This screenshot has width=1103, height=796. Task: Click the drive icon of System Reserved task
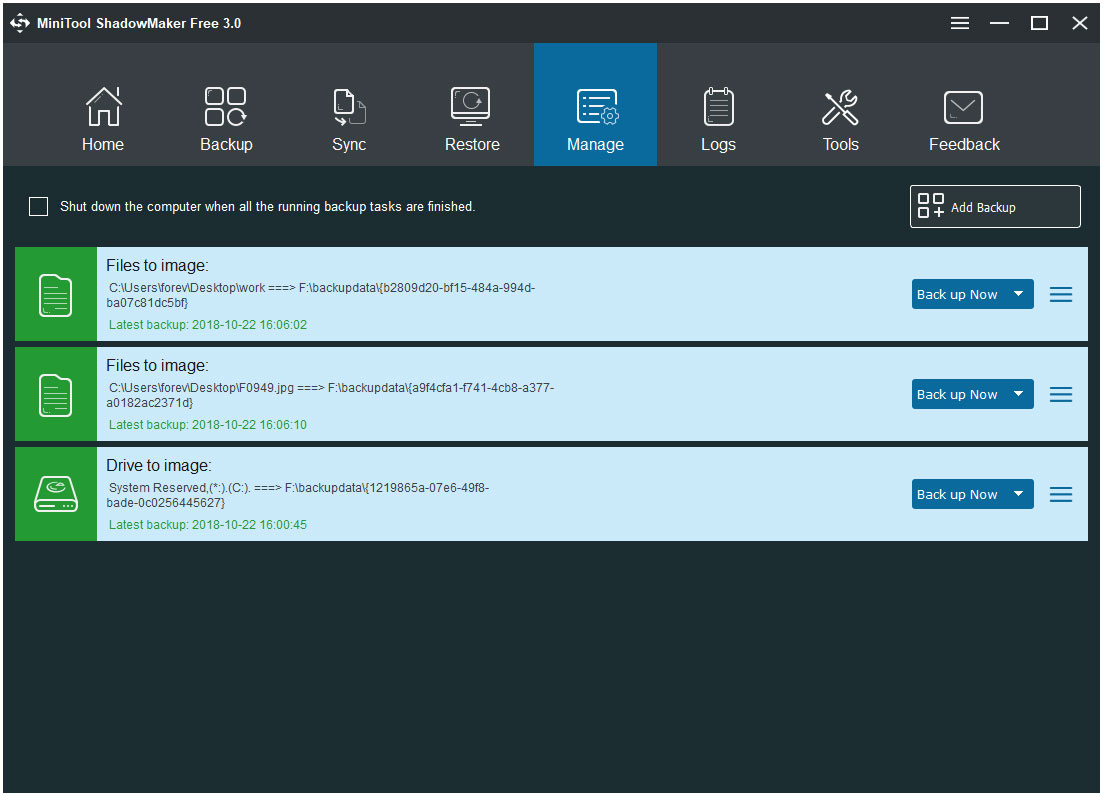[56, 494]
